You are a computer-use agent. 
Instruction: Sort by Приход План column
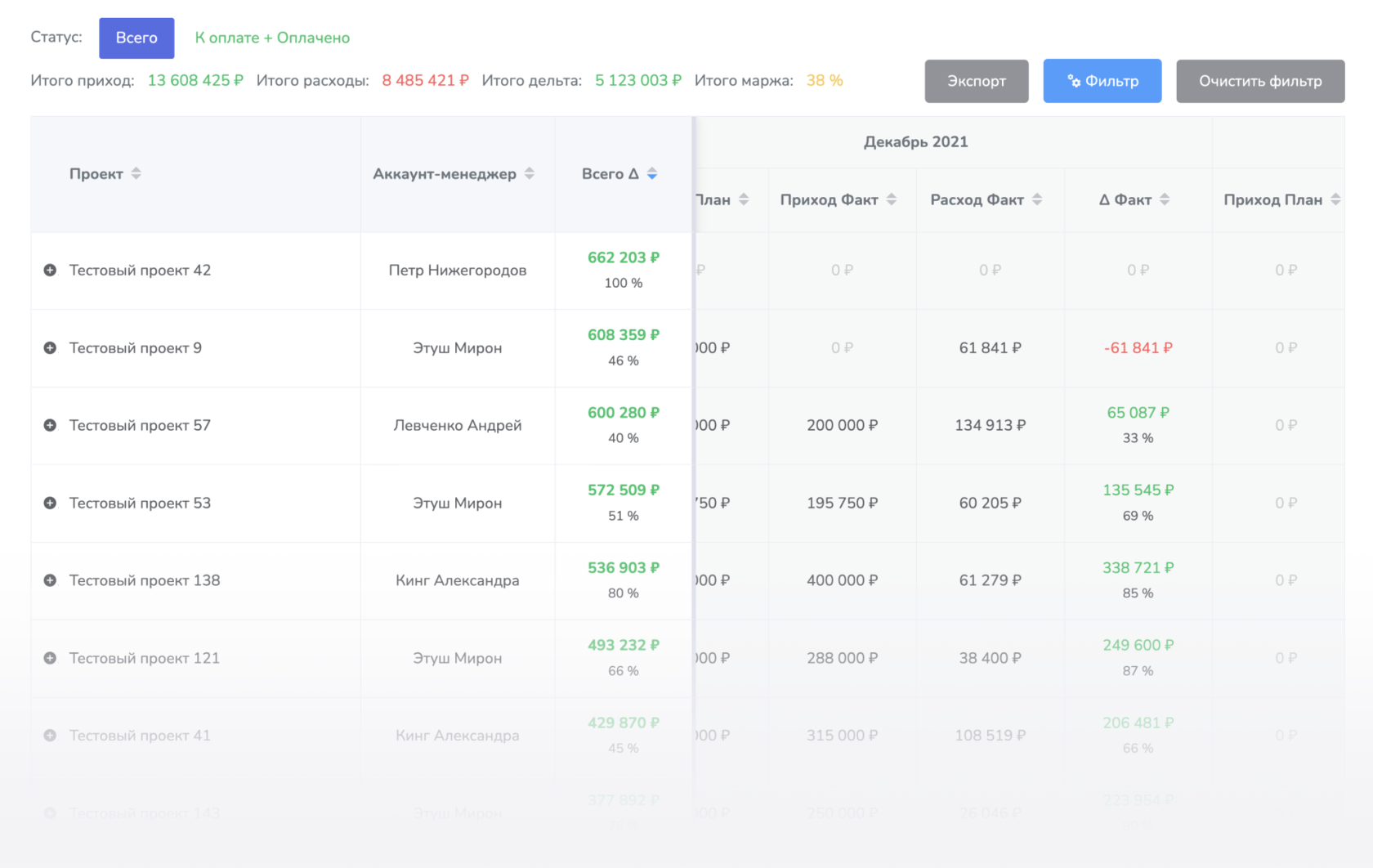(x=1335, y=199)
